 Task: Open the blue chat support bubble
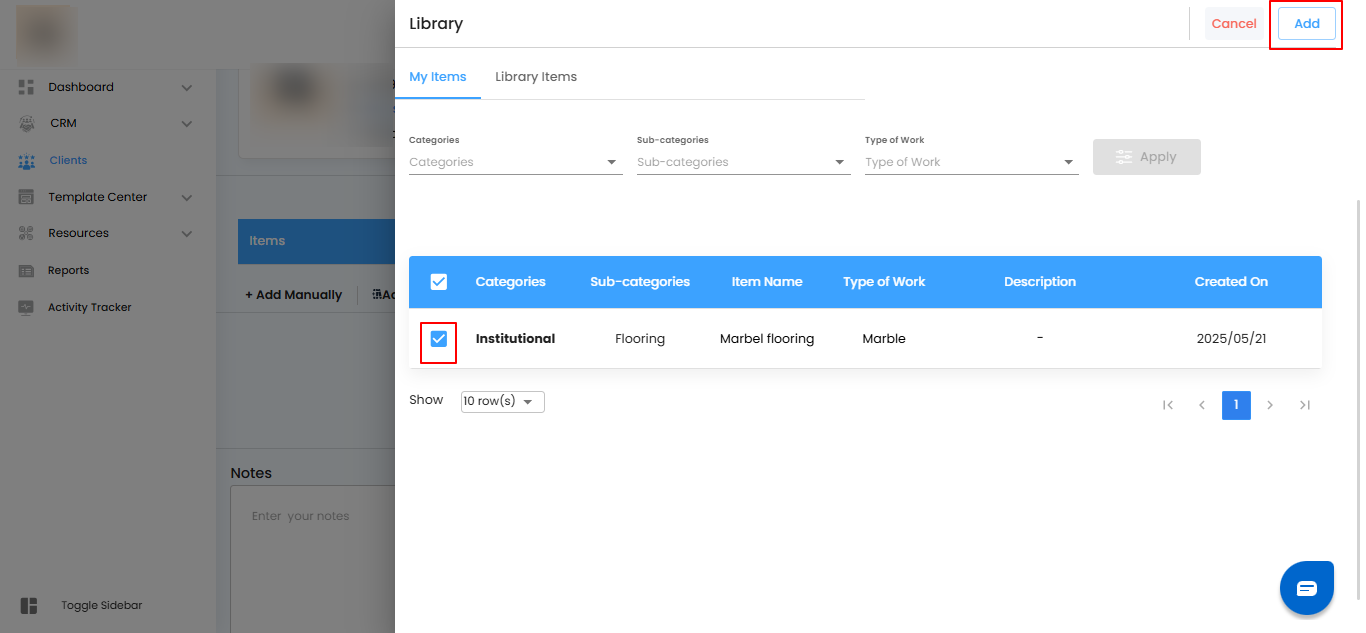1306,588
